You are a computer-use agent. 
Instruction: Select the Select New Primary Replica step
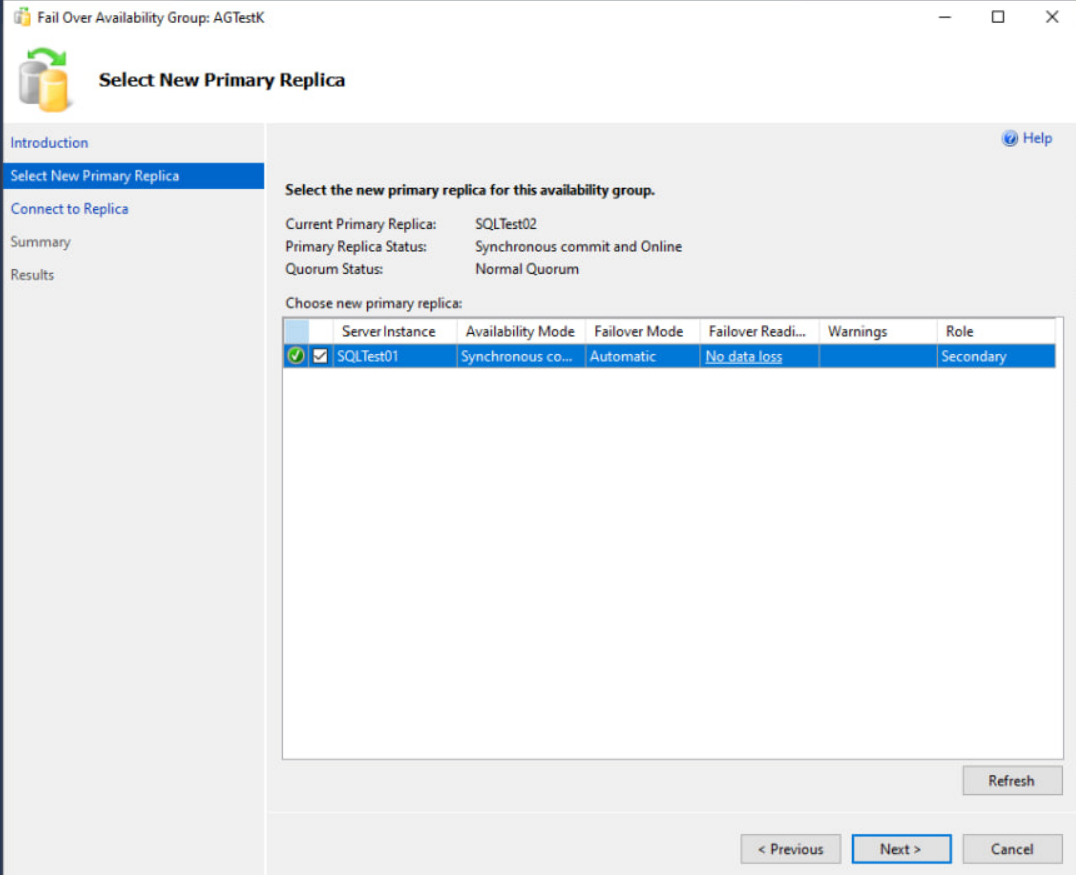[95, 176]
